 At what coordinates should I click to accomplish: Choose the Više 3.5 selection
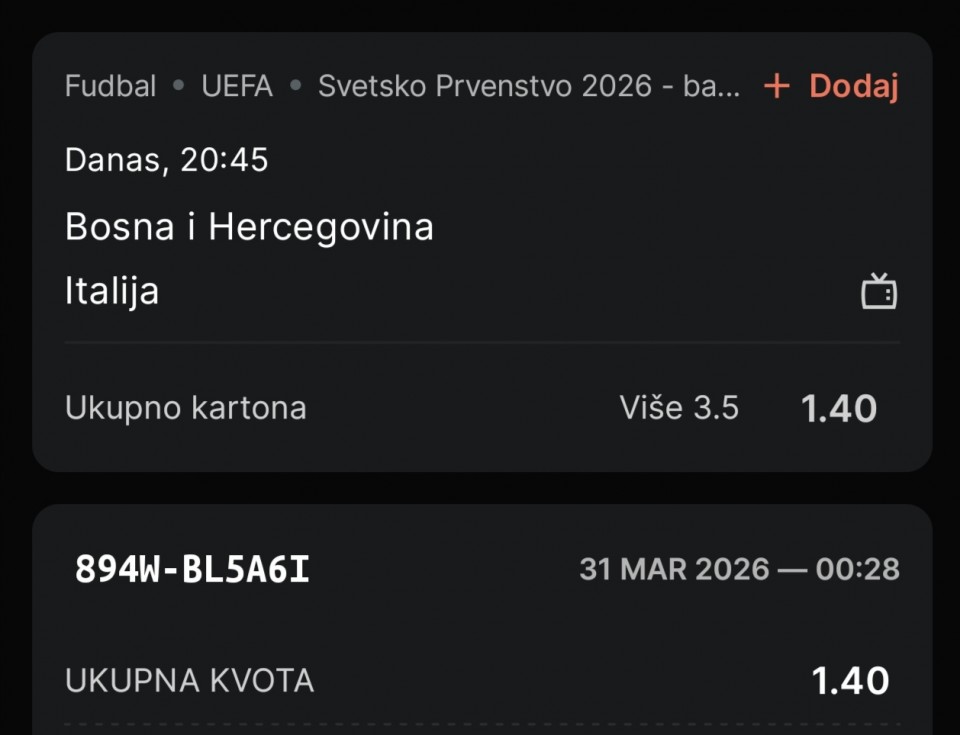[x=679, y=408]
